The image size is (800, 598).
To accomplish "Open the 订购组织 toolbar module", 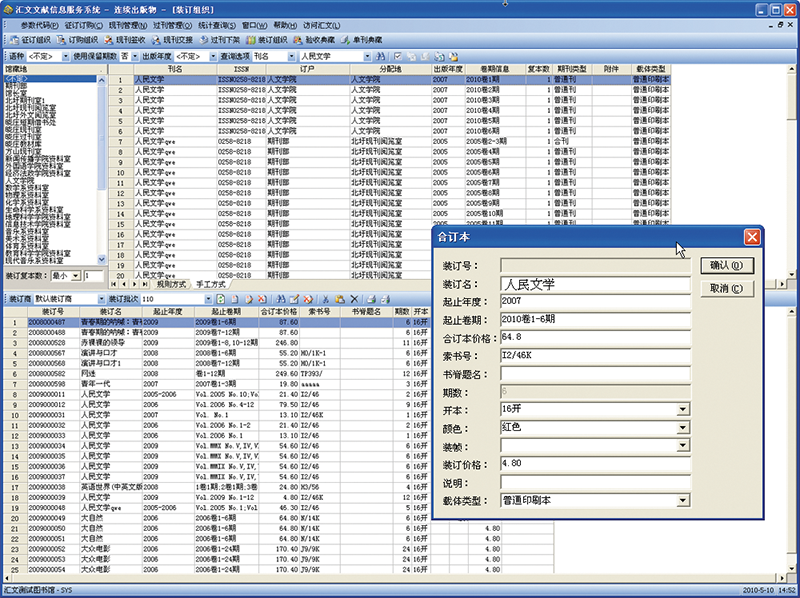I will [x=77, y=40].
